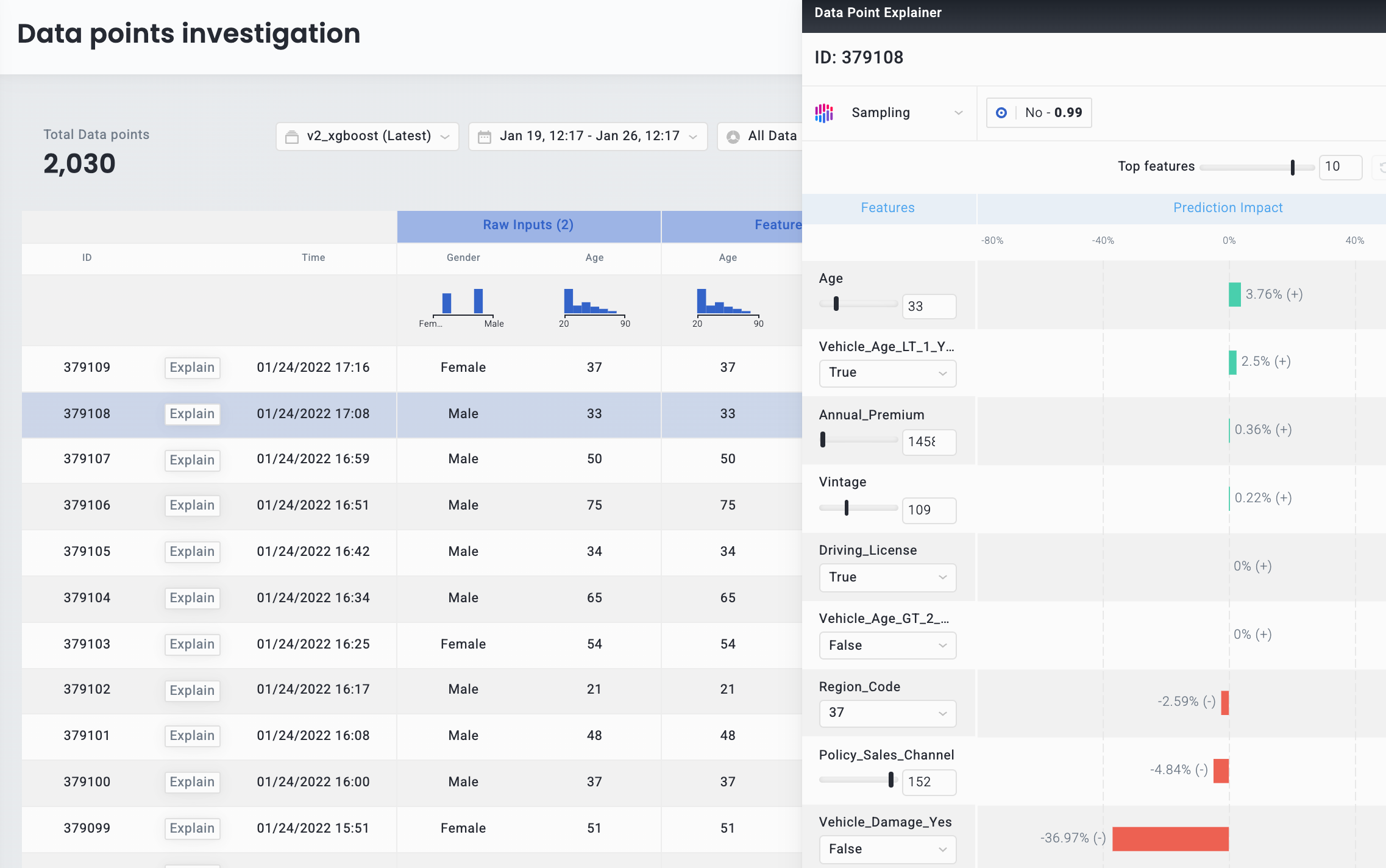The image size is (1386, 868).
Task: Select the No - 0.99 prediction radio
Action: tap(1001, 113)
